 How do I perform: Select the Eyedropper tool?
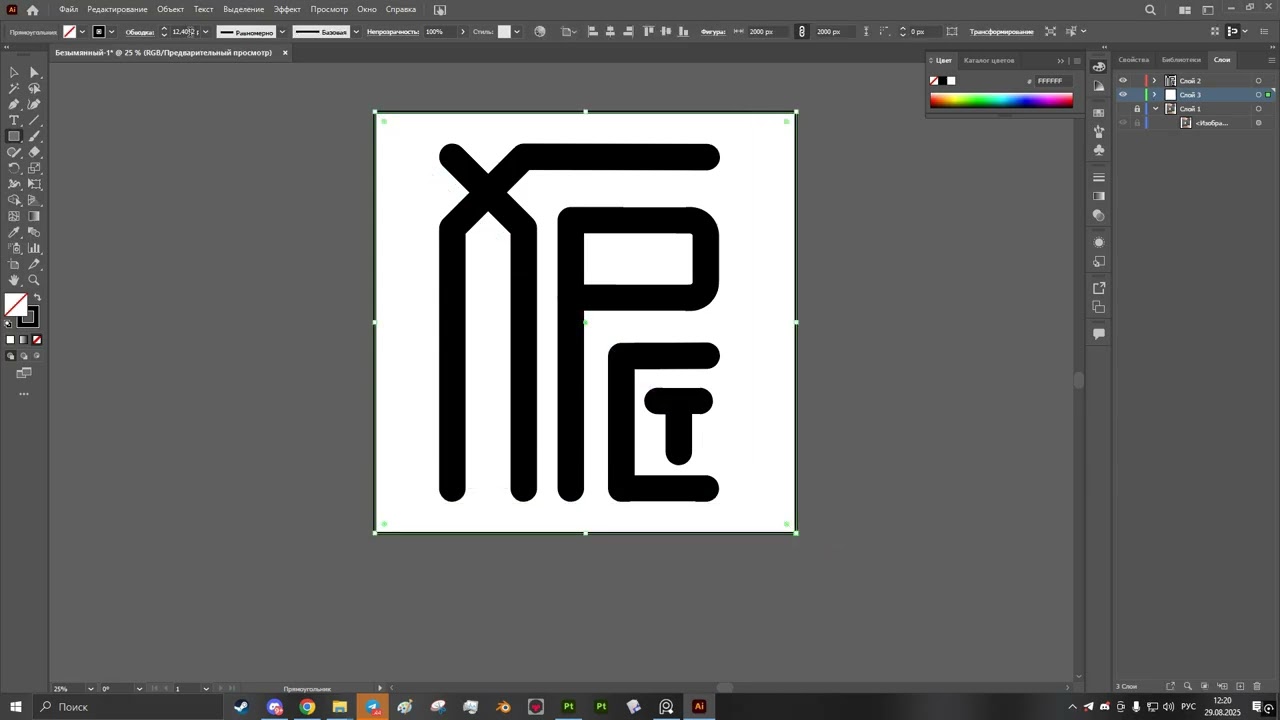(14, 232)
